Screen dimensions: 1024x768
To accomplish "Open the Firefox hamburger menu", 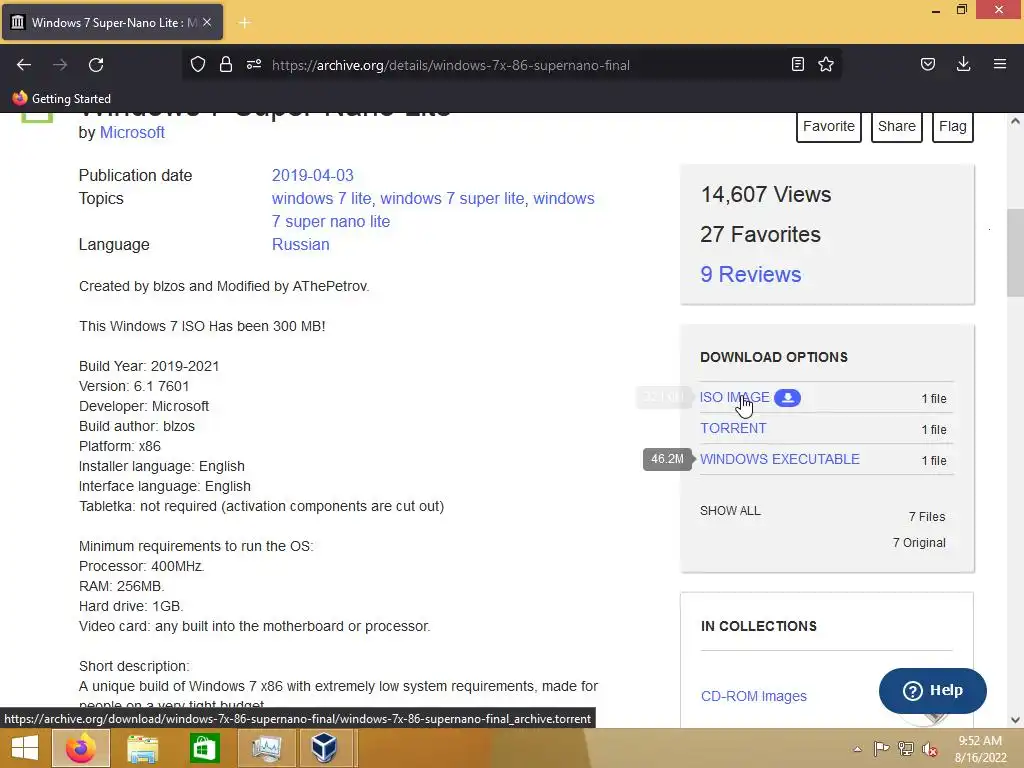I will [x=1000, y=64].
